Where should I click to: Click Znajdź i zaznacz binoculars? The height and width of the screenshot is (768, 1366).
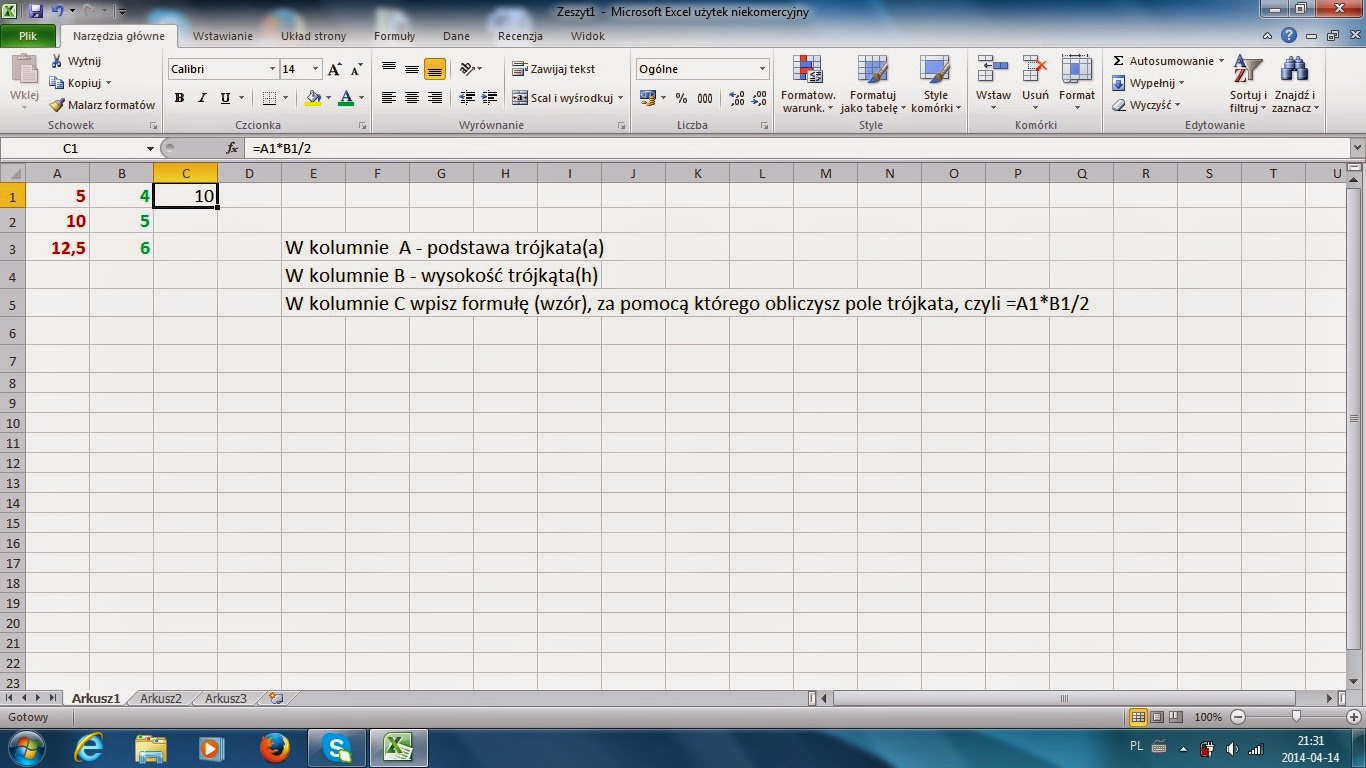(1294, 69)
